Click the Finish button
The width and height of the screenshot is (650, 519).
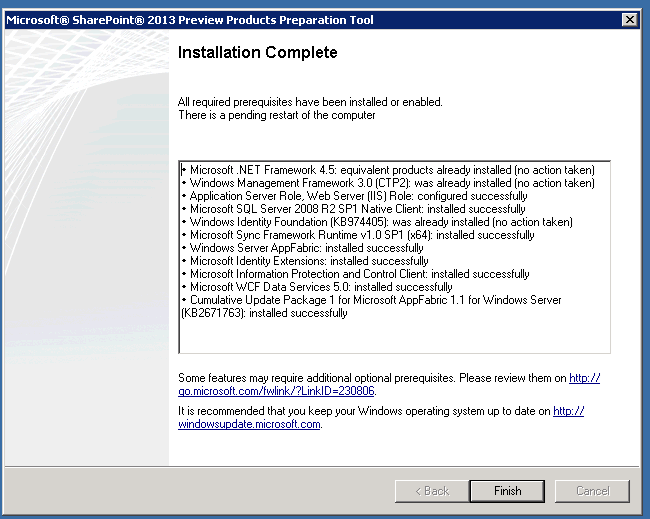point(507,491)
